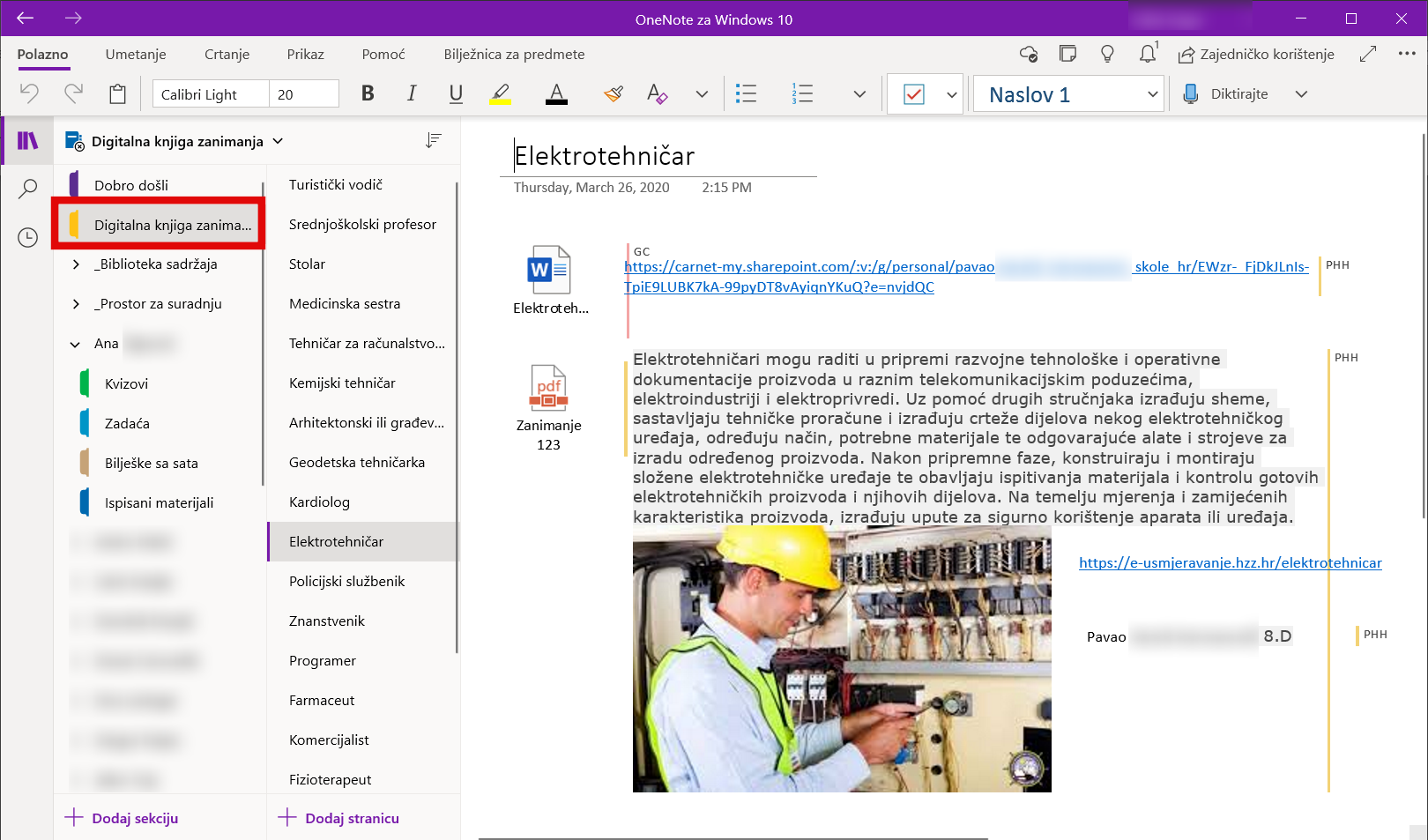
Task: Open the Diktirajte language dropdown arrow
Action: [x=1301, y=94]
